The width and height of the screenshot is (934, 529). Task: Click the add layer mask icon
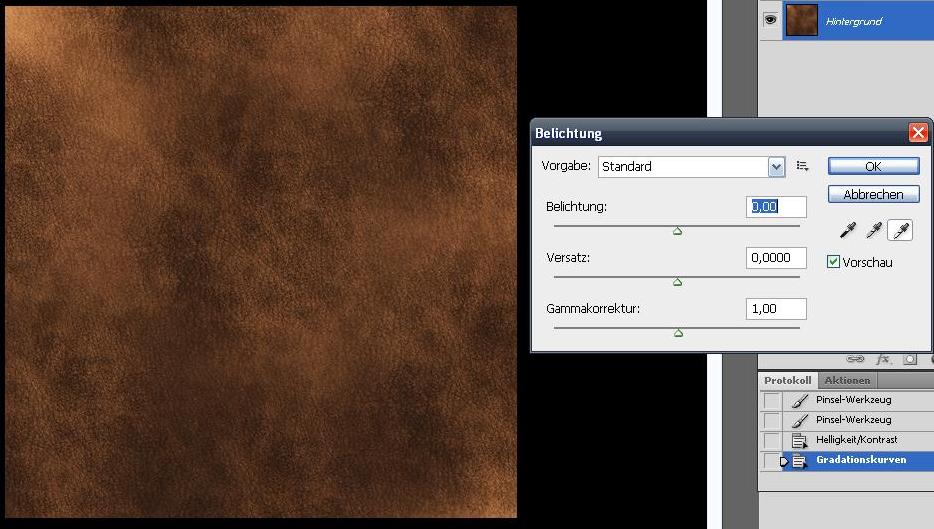(x=910, y=359)
